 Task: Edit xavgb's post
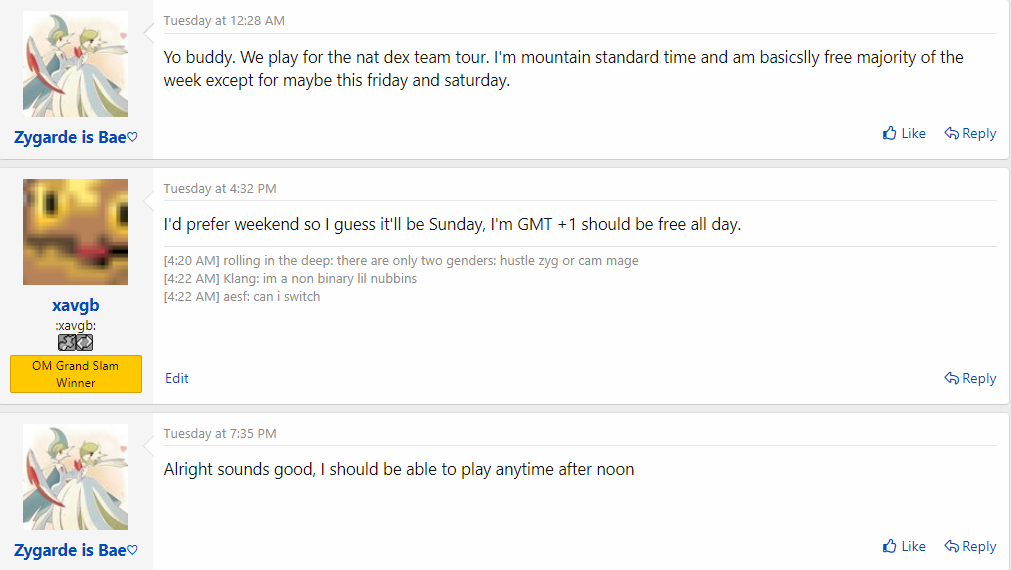click(177, 378)
